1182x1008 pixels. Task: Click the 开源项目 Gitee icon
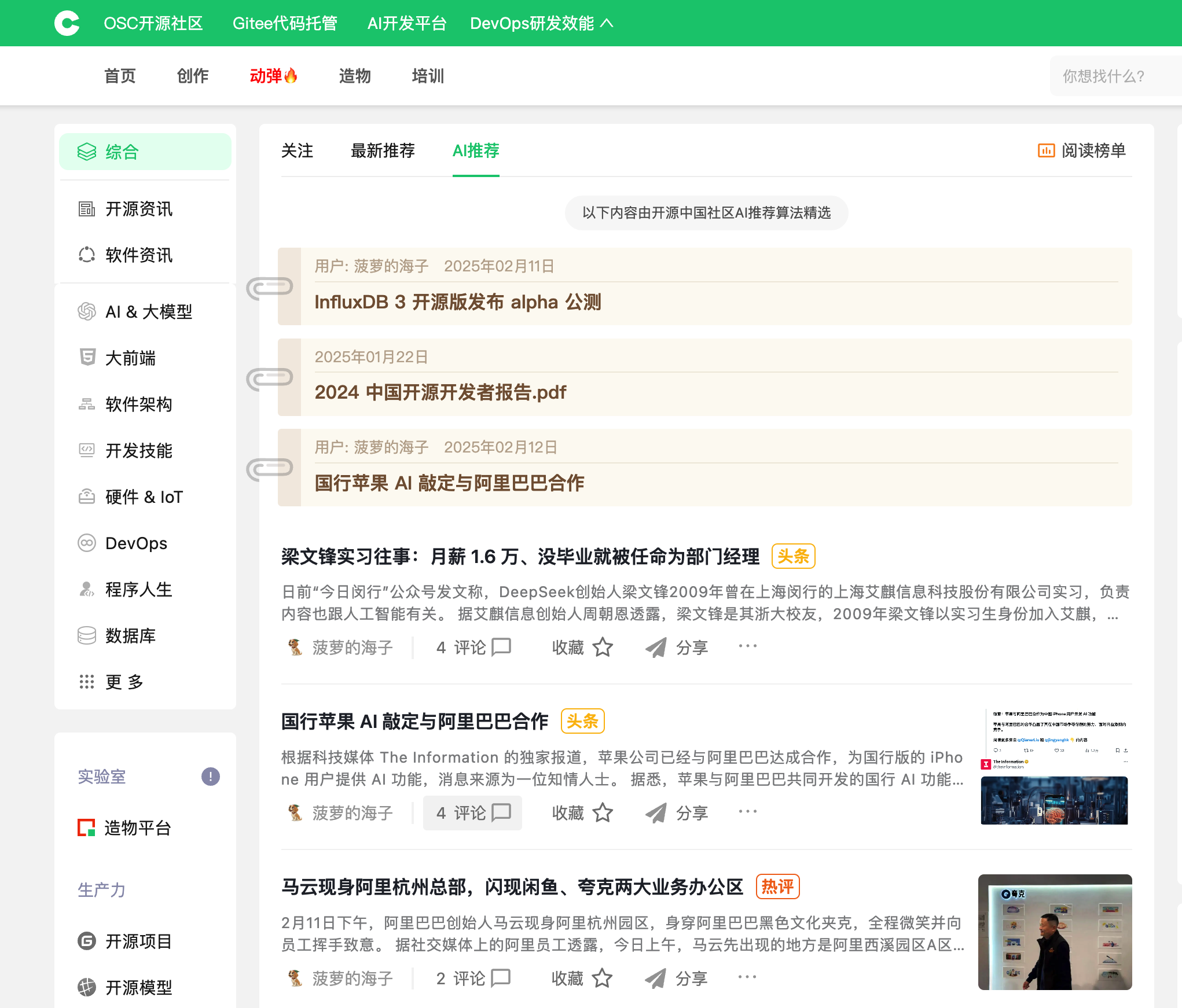point(87,941)
